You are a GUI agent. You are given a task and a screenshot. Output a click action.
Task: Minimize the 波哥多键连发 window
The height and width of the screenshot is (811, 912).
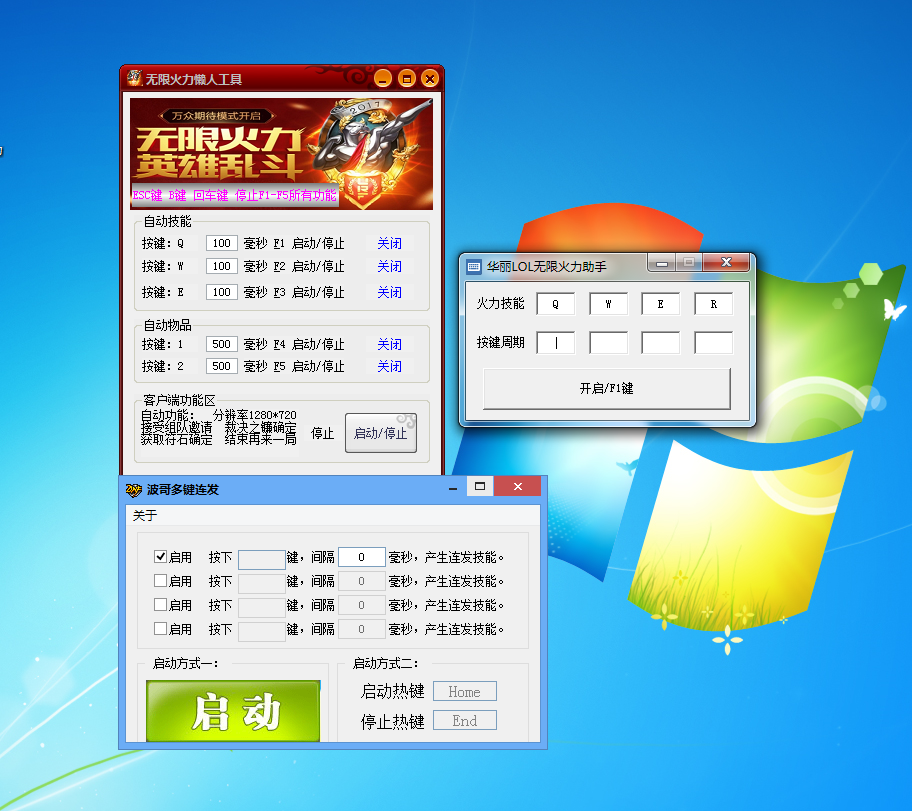pos(453,487)
